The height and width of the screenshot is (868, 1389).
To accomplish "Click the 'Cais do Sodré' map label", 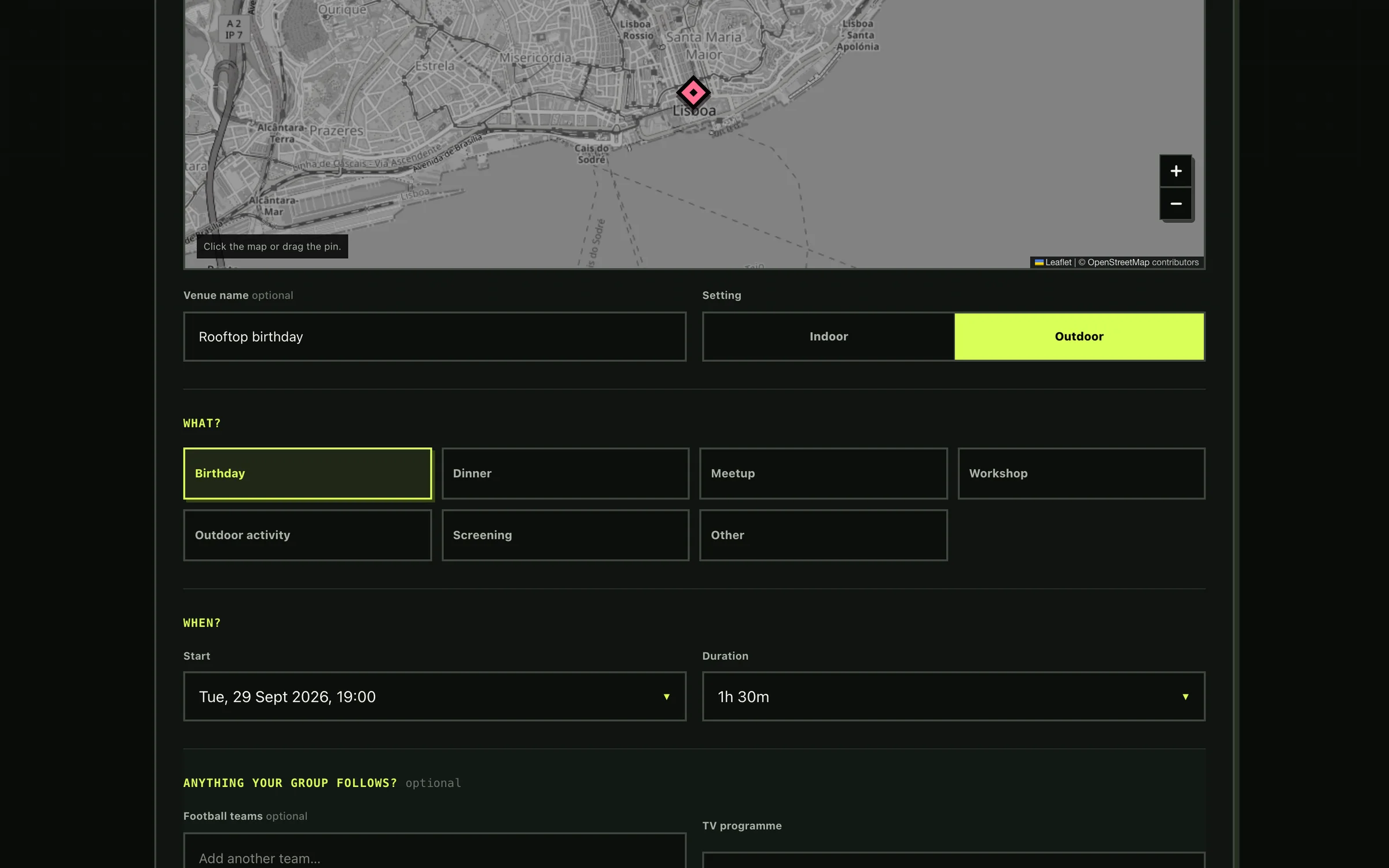I will point(591,154).
